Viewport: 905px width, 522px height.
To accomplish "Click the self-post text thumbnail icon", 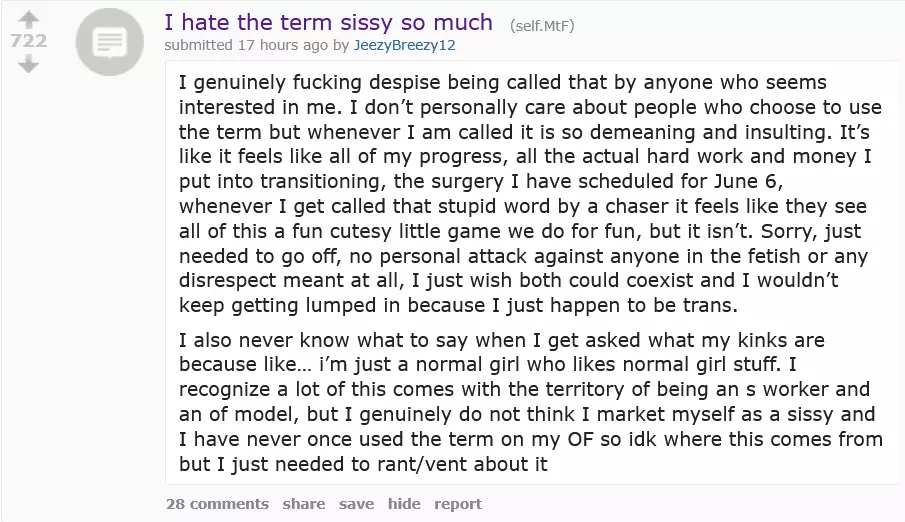I will (110, 43).
